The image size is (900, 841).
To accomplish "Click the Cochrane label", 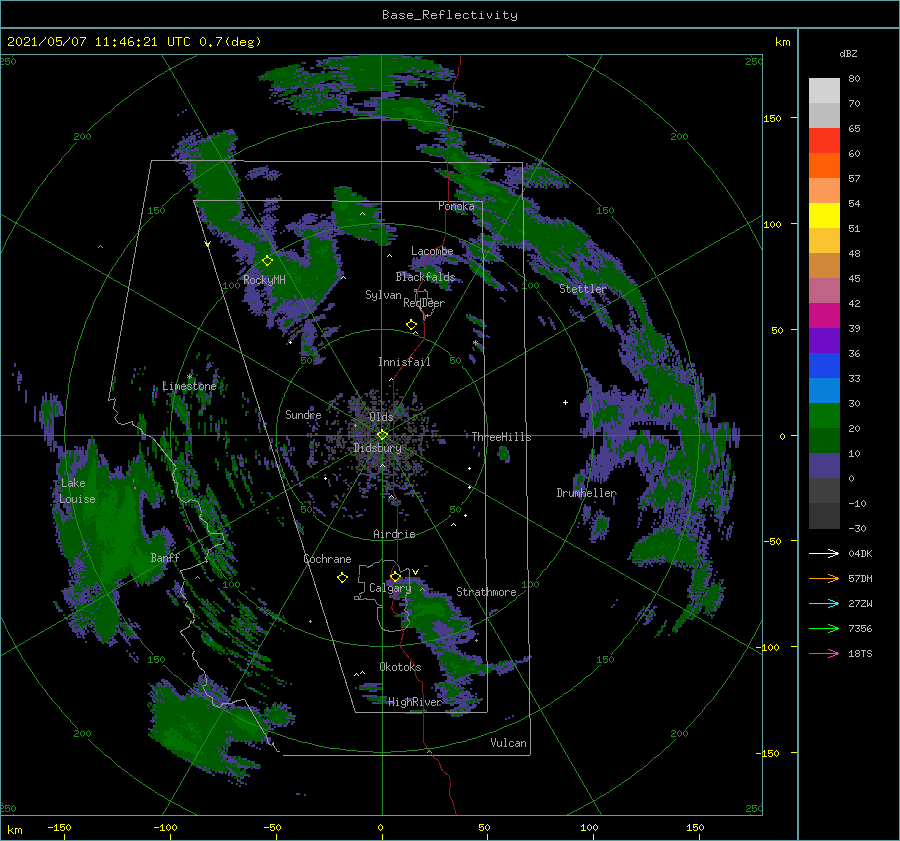I will click(x=327, y=559).
